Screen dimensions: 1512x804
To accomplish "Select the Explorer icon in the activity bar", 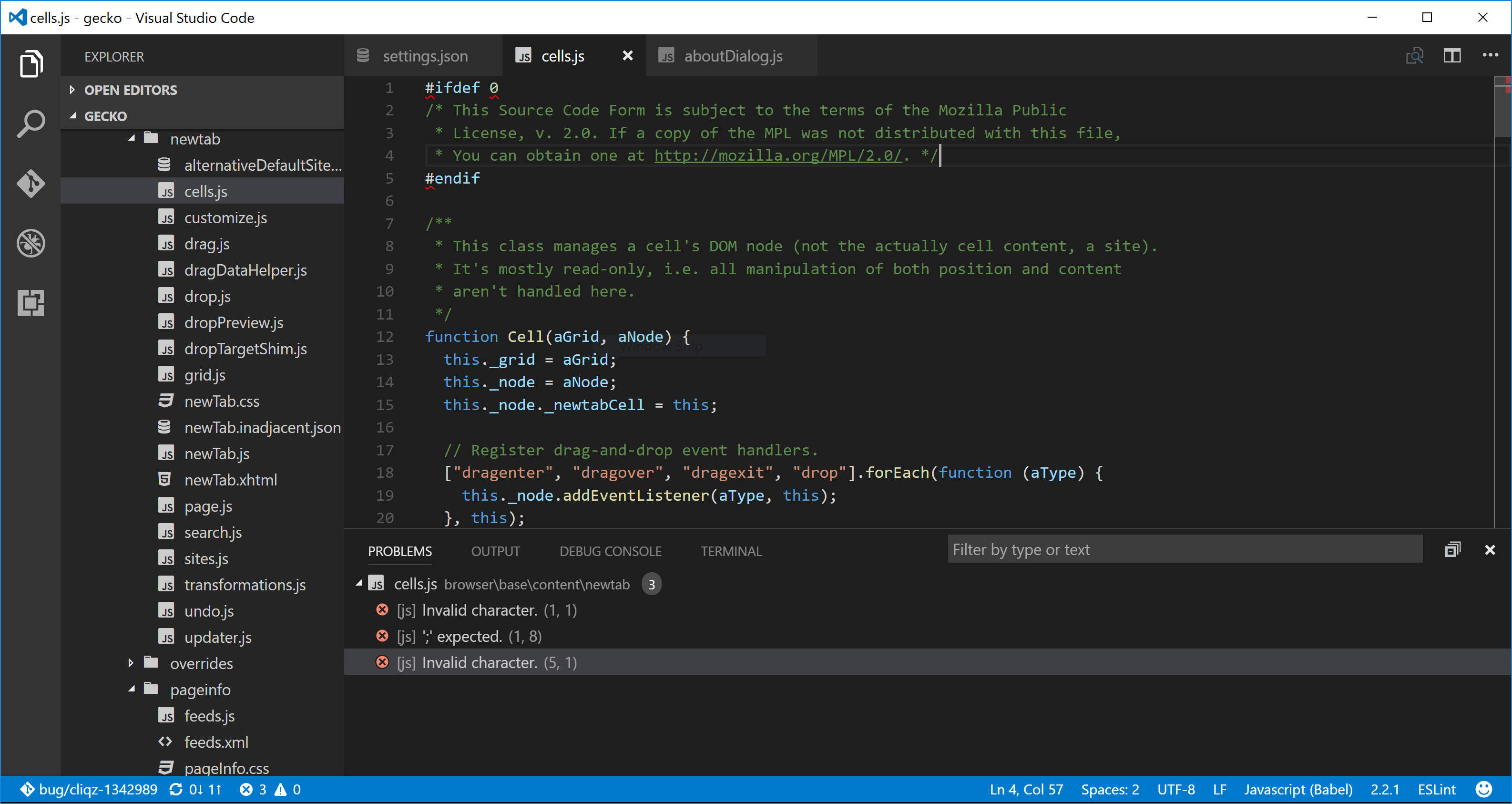I will tap(30, 63).
